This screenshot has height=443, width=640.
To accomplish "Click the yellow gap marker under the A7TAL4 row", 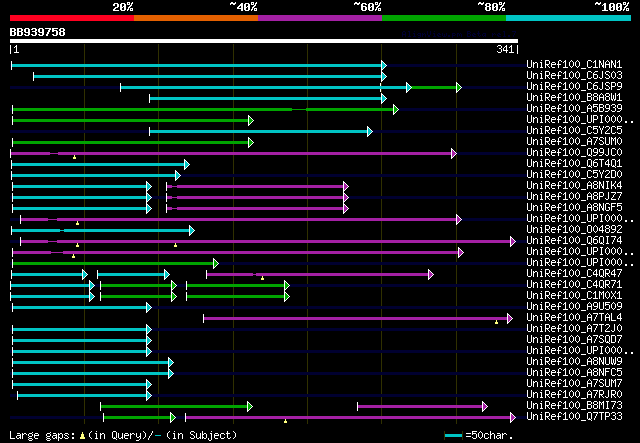I will 496,322.
